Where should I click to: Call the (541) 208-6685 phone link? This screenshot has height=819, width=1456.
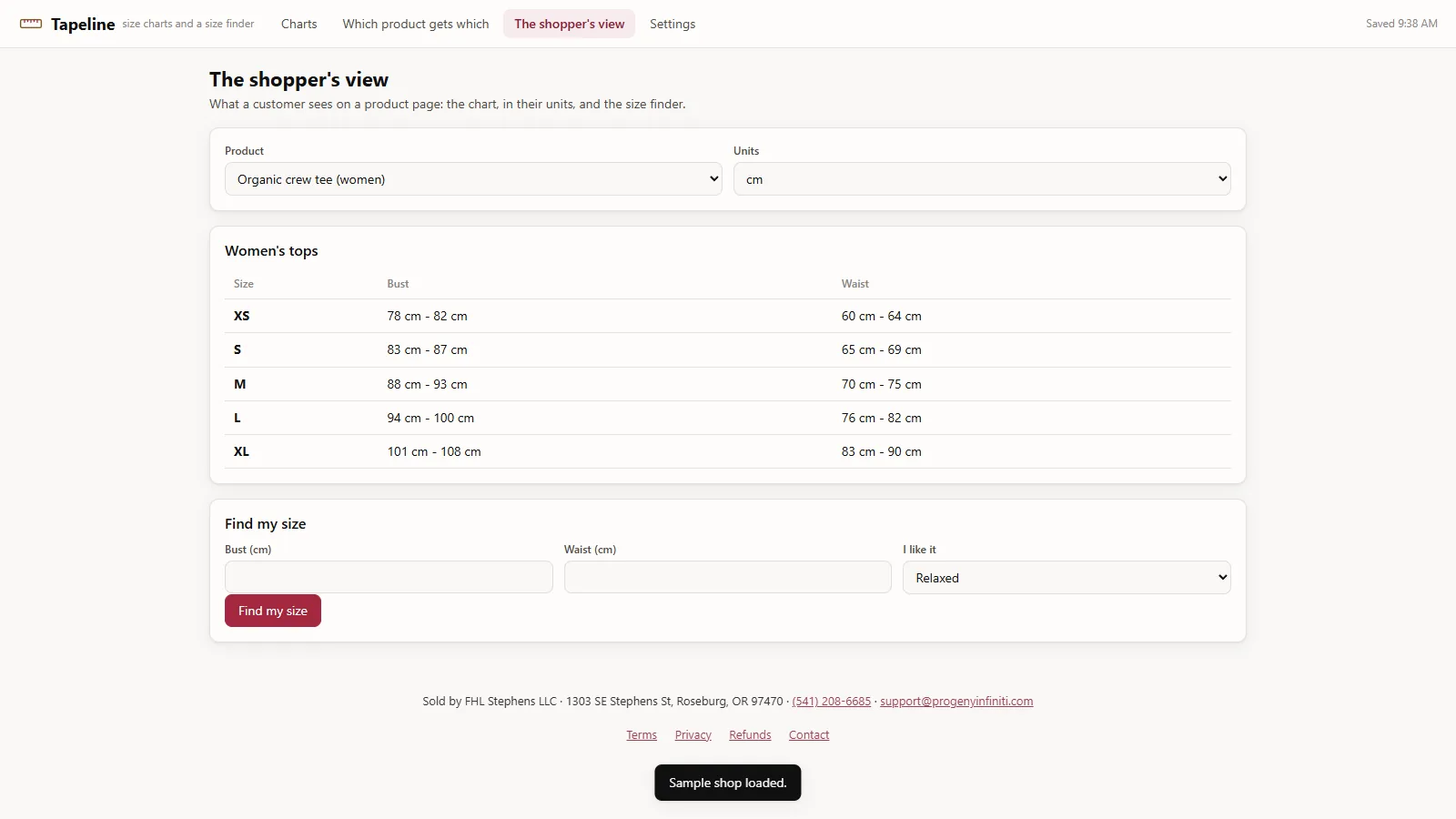[832, 702]
